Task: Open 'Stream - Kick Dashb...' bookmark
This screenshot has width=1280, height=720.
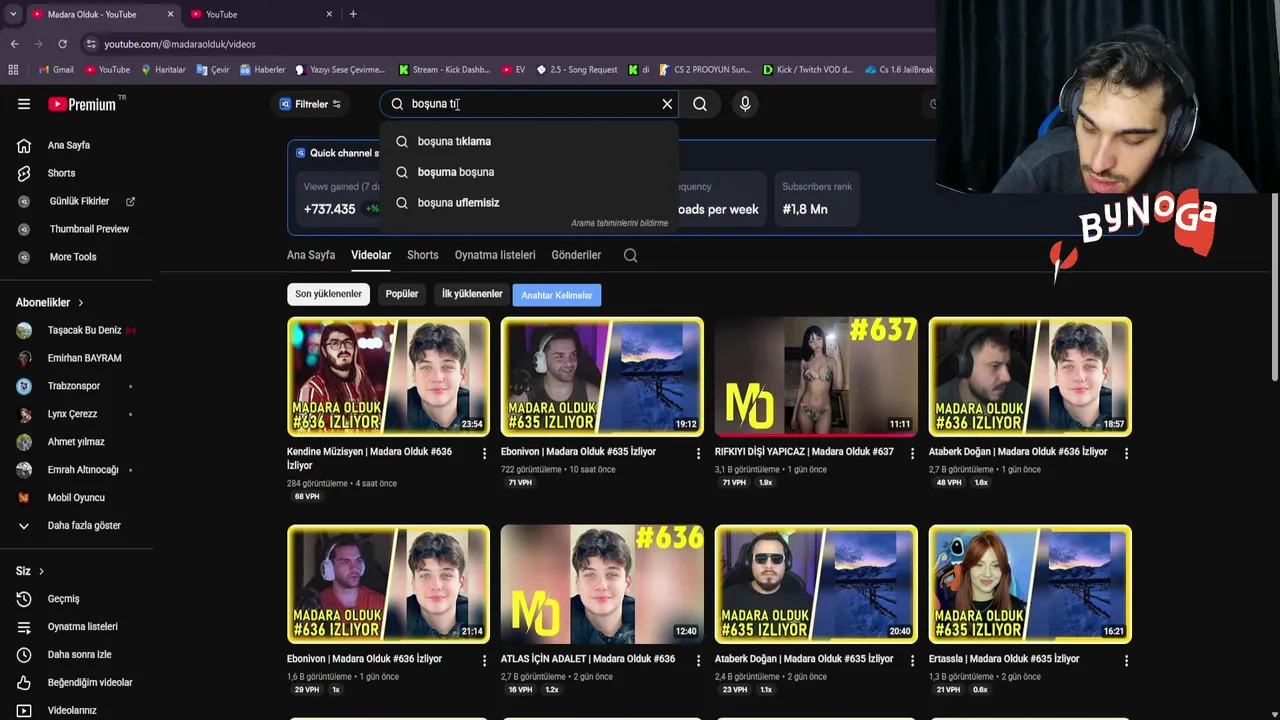Action: 444,70
